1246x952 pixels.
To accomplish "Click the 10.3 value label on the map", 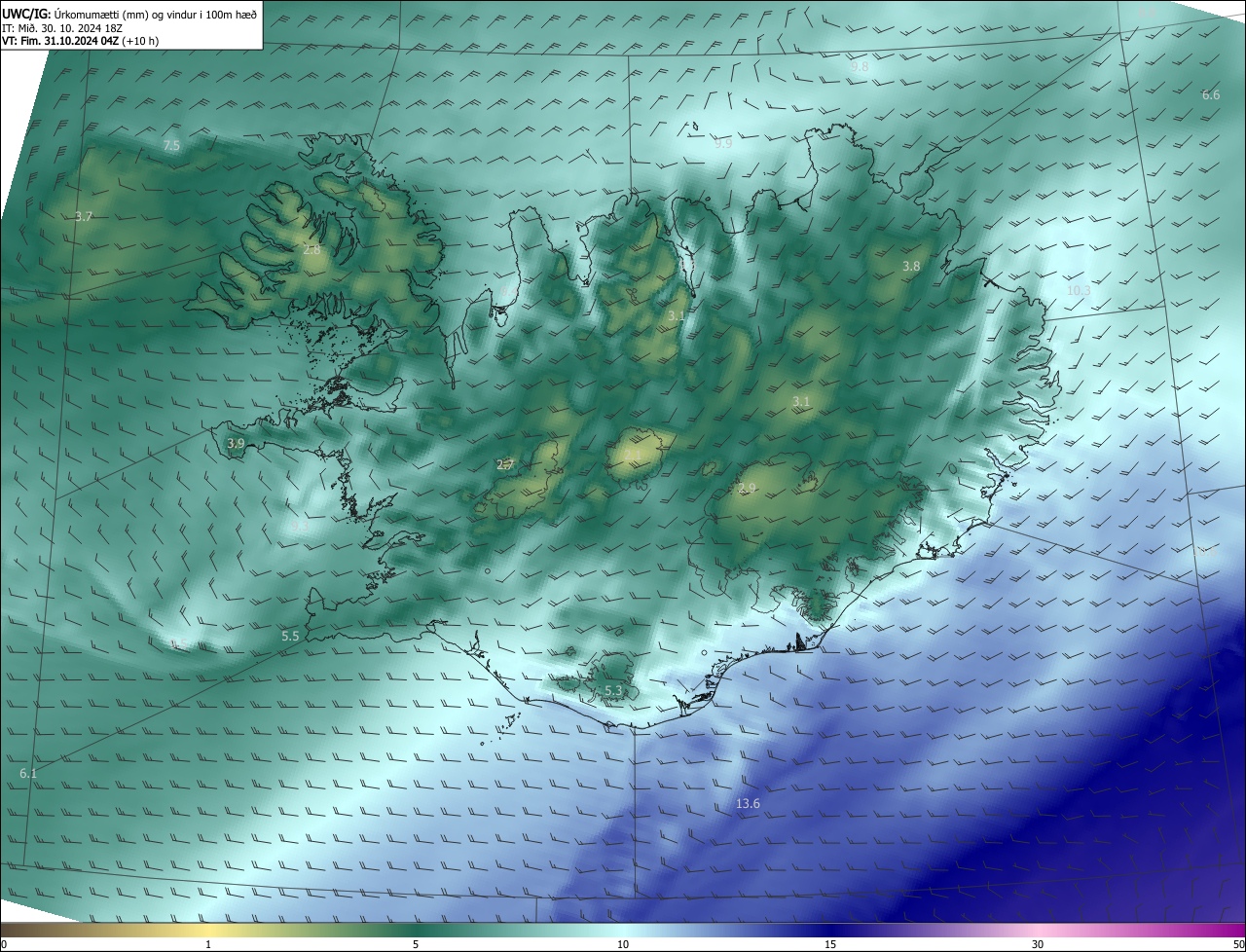I will pos(1079,291).
